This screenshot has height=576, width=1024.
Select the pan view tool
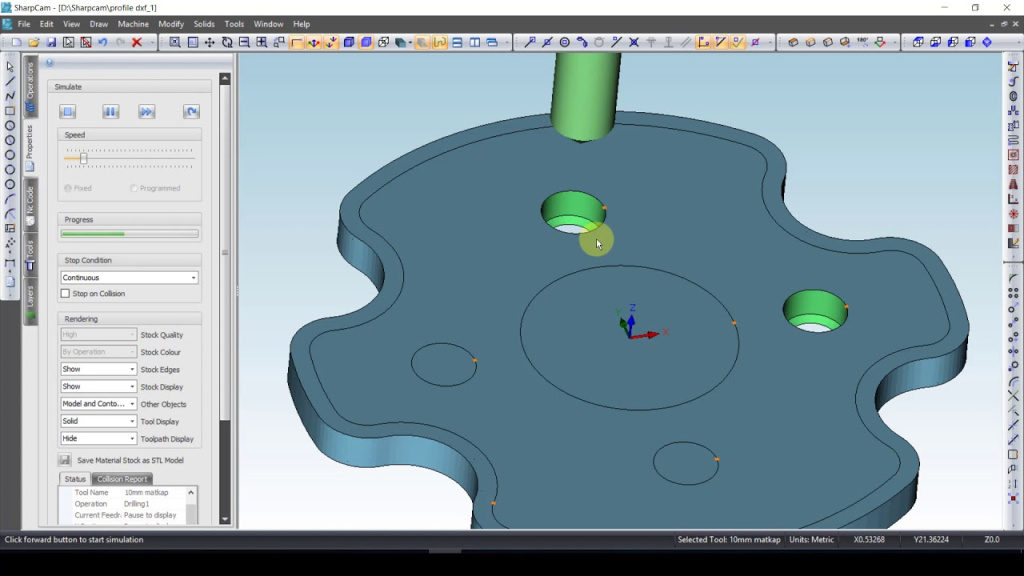coord(209,43)
